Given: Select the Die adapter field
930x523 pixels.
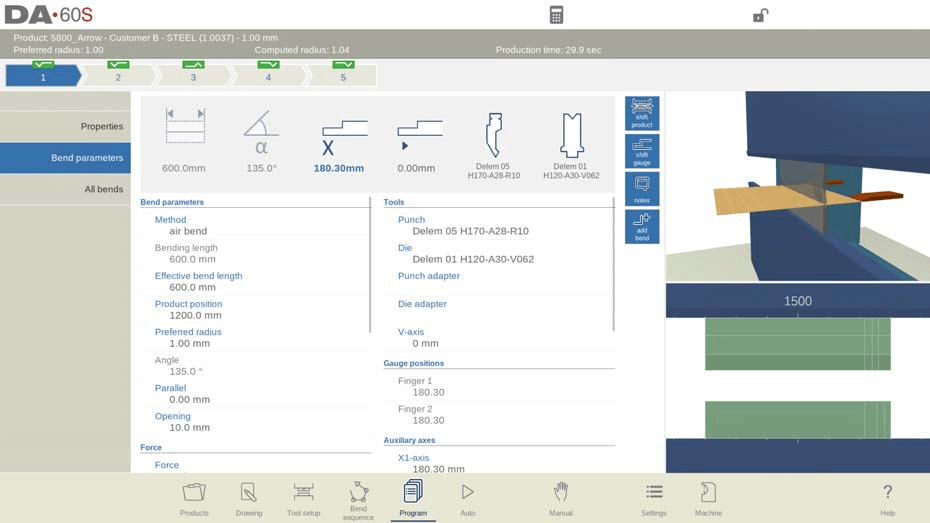Looking at the screenshot, I should pos(499,310).
